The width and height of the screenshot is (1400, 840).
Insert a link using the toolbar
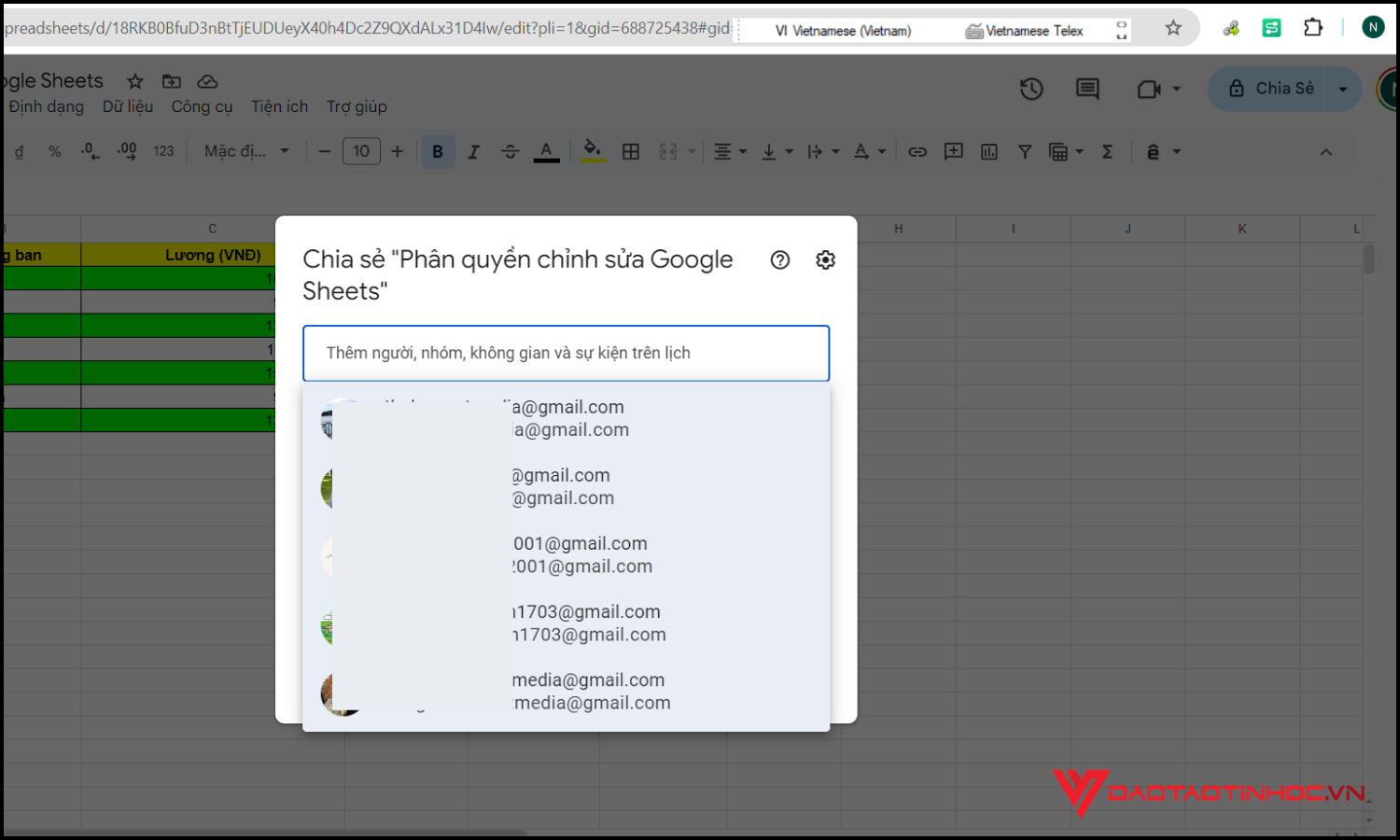917,150
